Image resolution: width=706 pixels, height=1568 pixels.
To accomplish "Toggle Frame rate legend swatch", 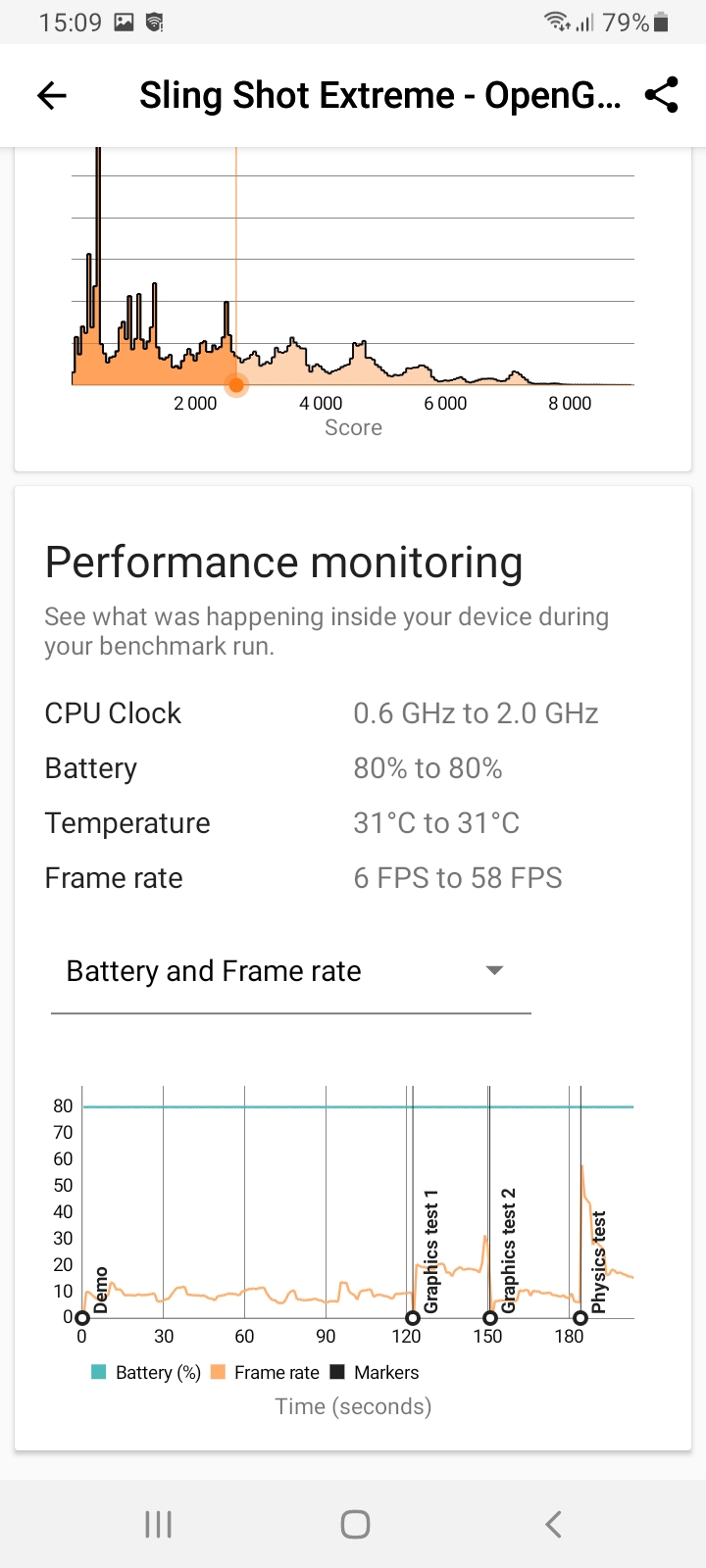I will 218,1372.
